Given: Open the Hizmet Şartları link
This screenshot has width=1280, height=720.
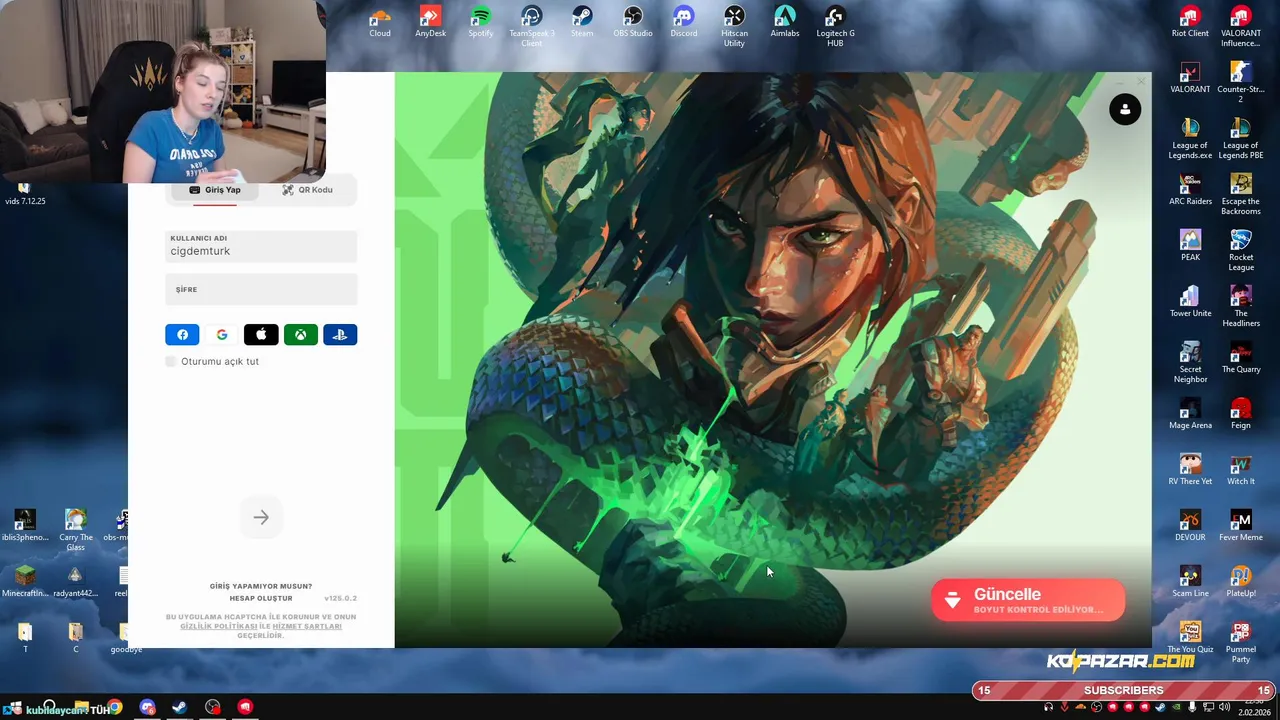Looking at the screenshot, I should coord(307,626).
